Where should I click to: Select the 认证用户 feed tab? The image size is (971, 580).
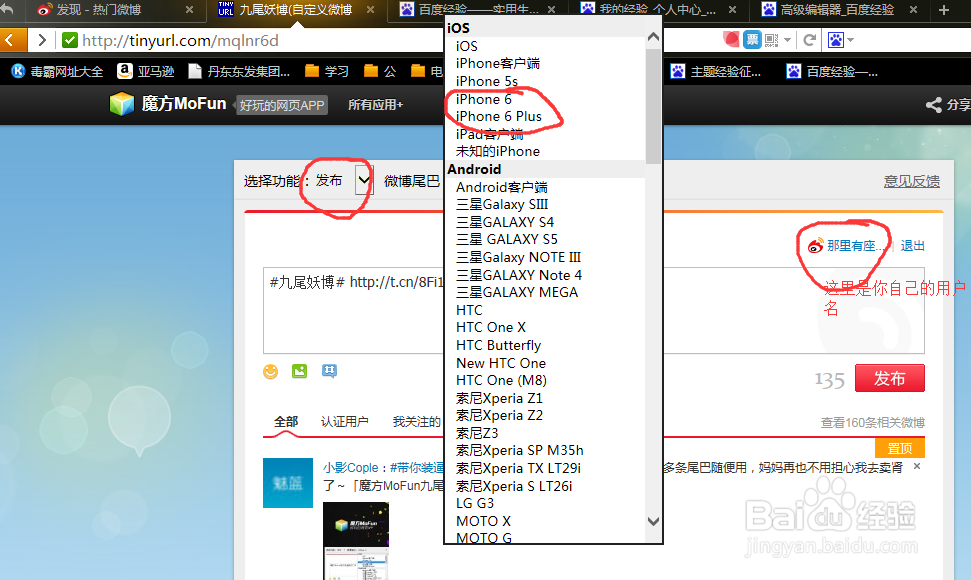(x=344, y=422)
